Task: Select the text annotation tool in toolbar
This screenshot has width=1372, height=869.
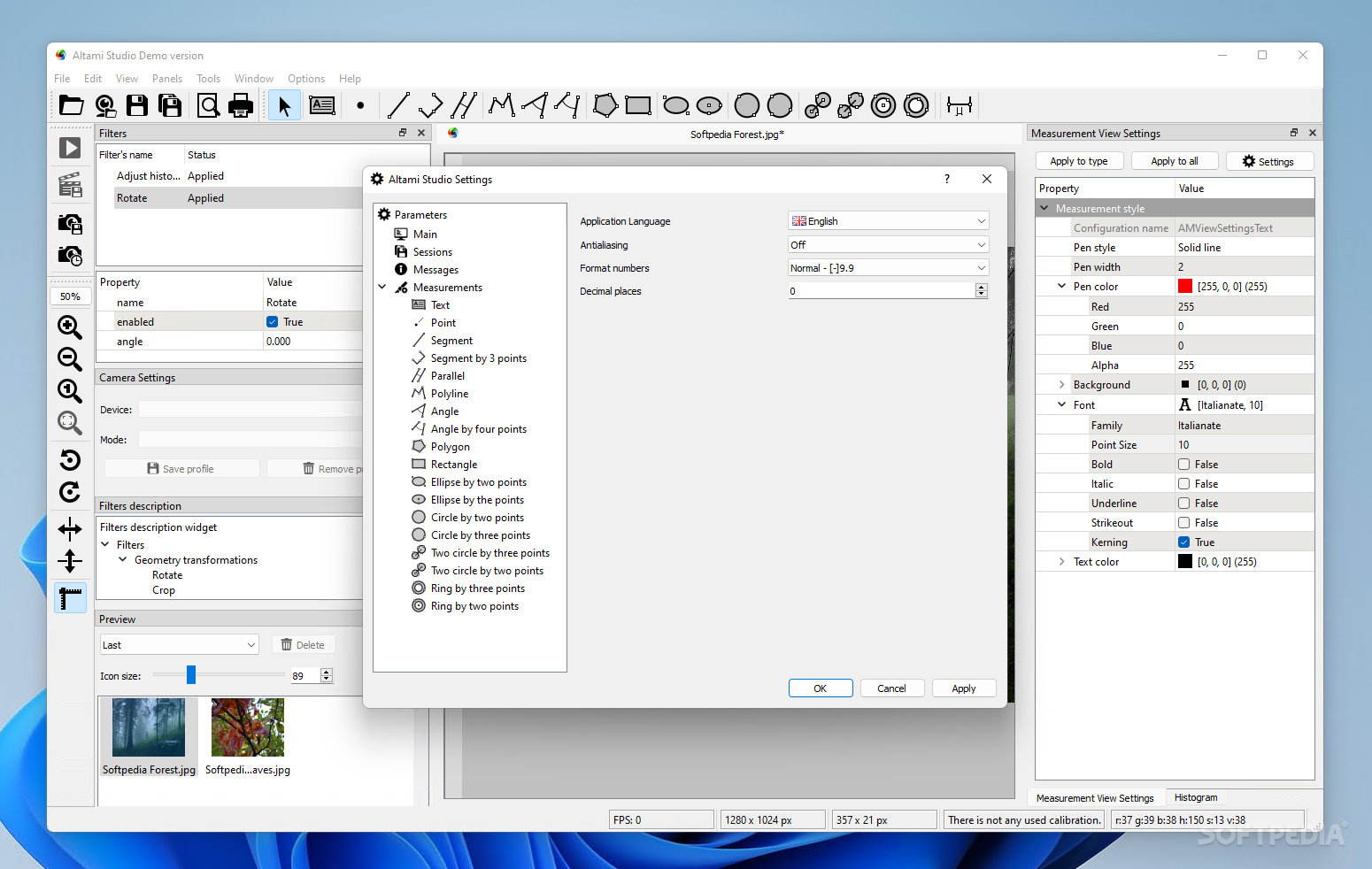Action: pyautogui.click(x=322, y=105)
